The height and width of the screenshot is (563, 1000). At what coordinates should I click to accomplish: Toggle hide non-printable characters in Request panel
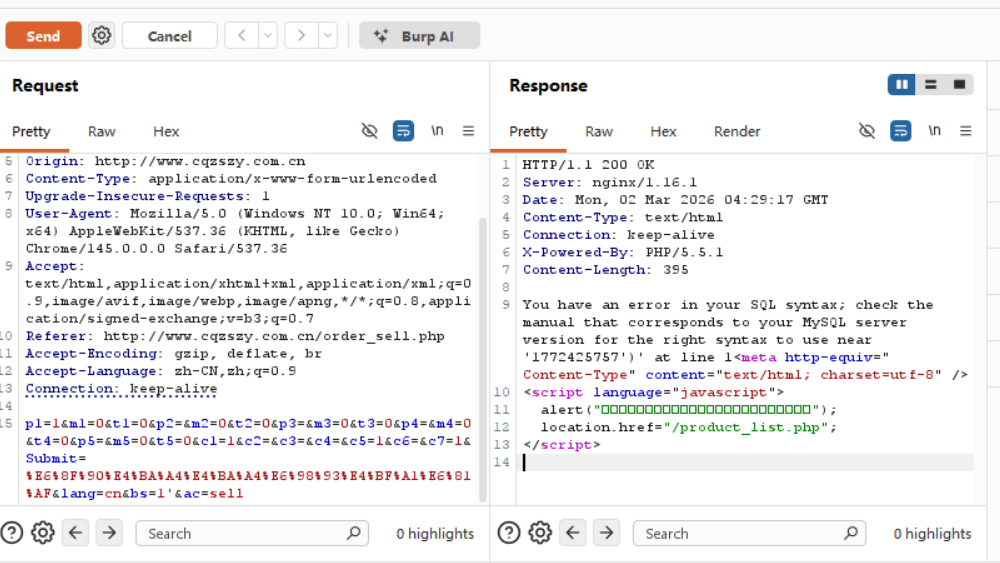tap(370, 131)
